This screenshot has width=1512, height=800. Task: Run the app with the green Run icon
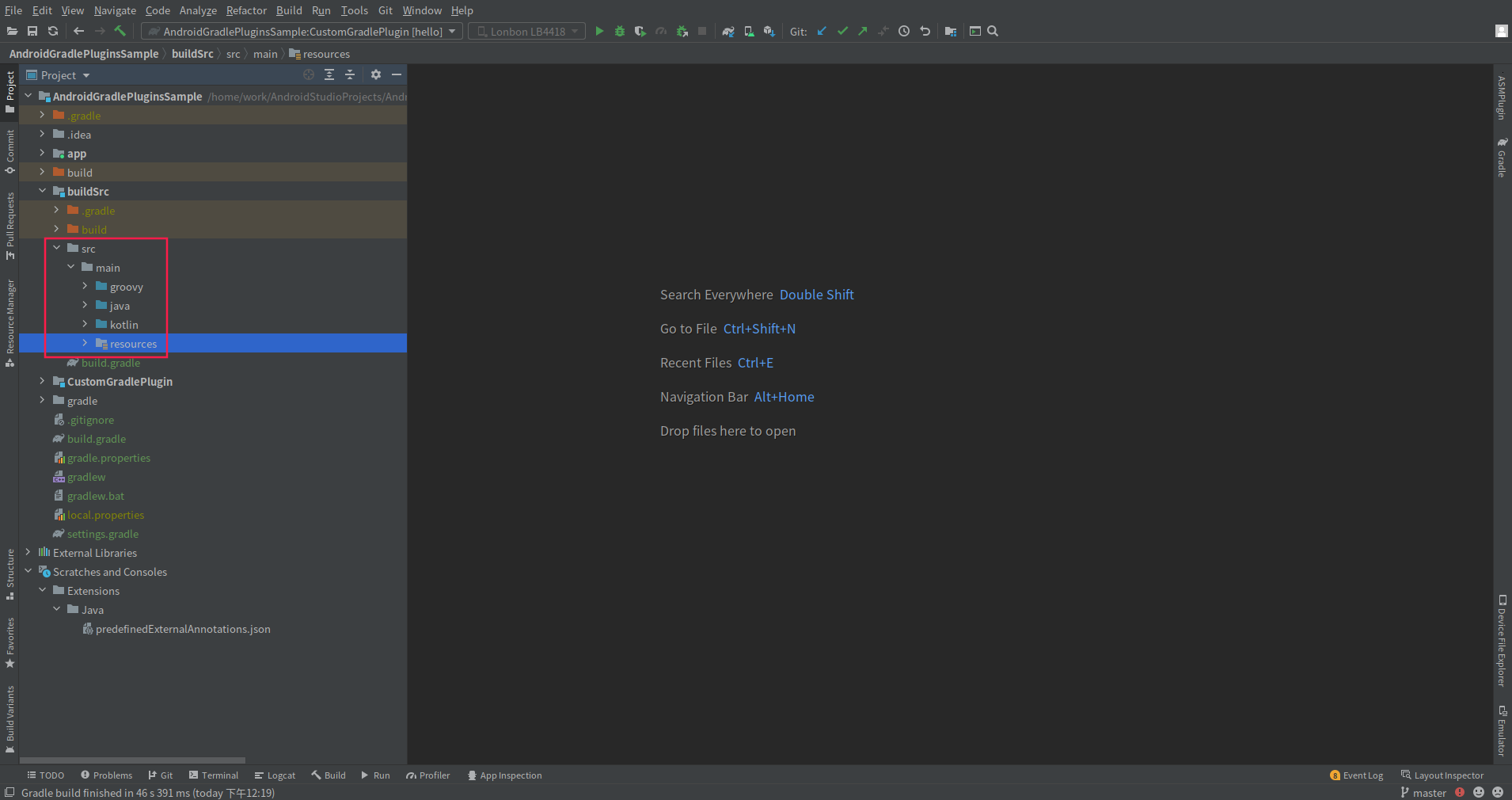(x=600, y=32)
